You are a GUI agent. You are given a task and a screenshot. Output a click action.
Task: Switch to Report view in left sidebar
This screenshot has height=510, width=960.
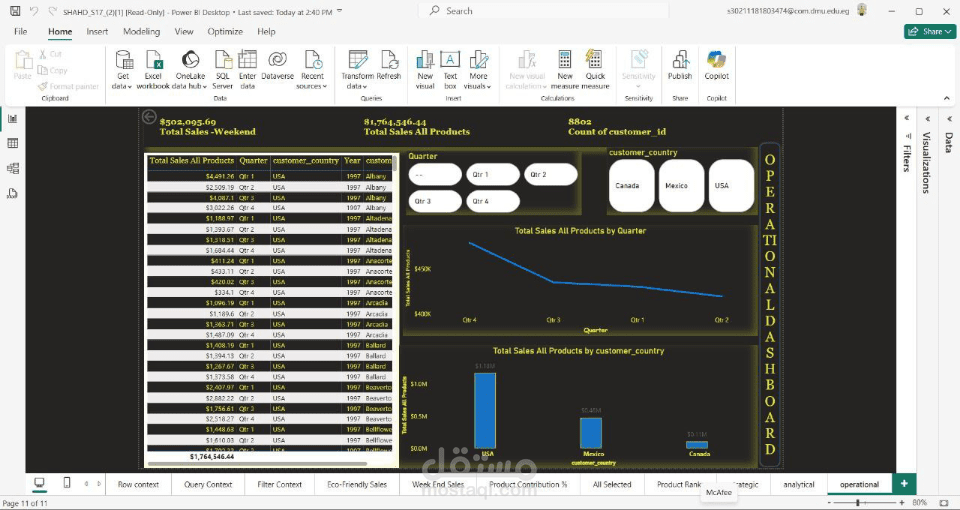point(13,119)
